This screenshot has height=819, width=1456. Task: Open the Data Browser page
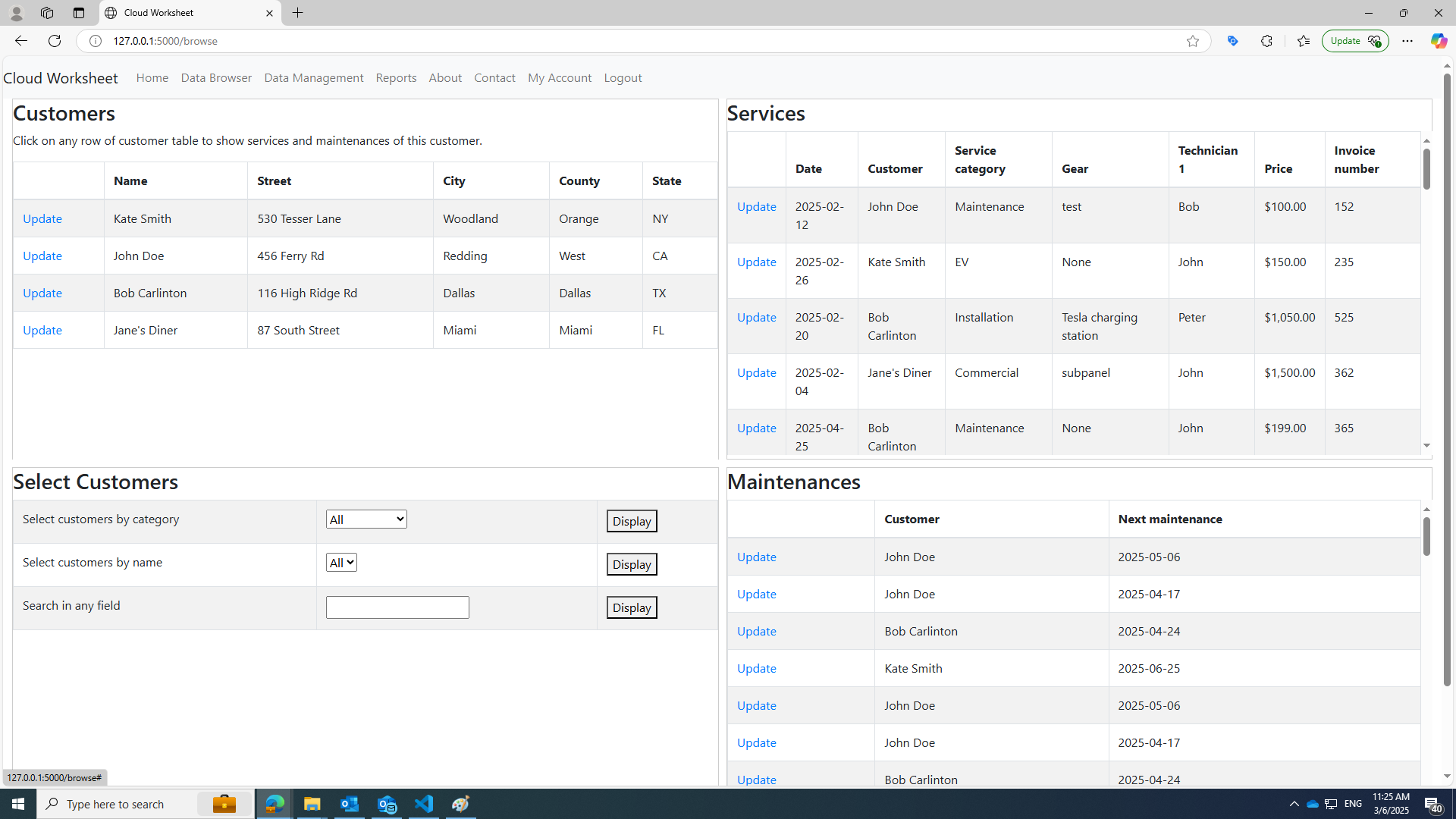216,77
